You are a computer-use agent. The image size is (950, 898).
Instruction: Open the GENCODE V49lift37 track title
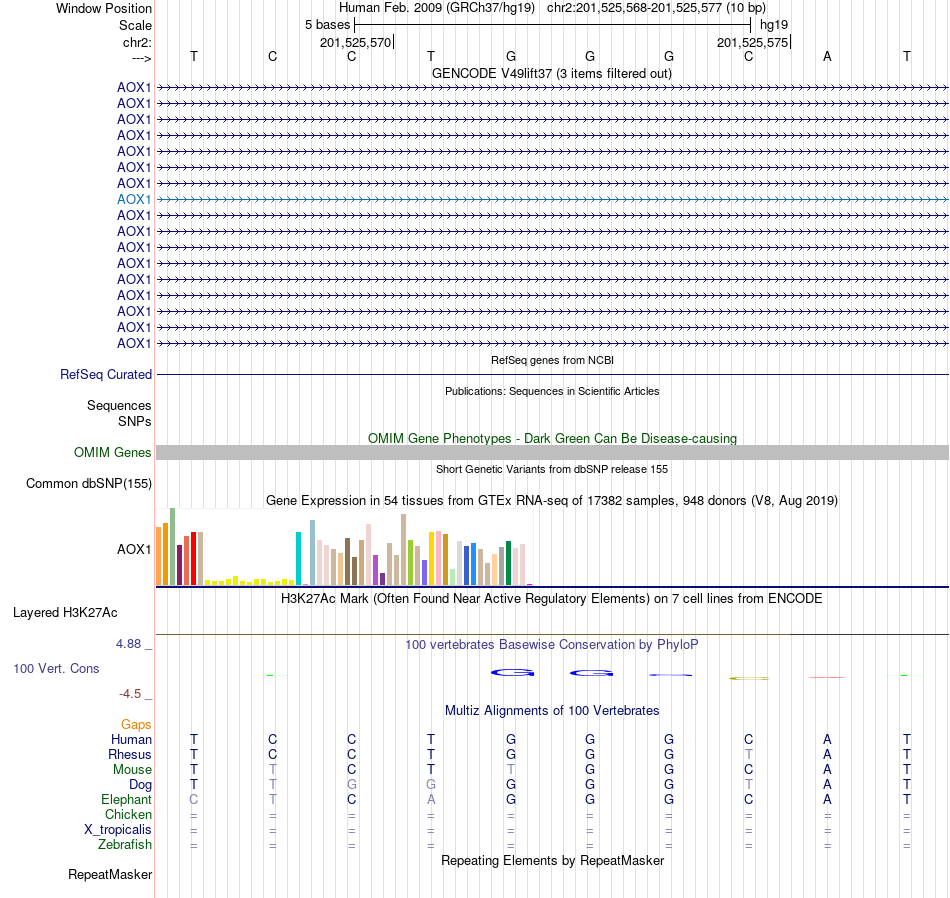point(551,73)
